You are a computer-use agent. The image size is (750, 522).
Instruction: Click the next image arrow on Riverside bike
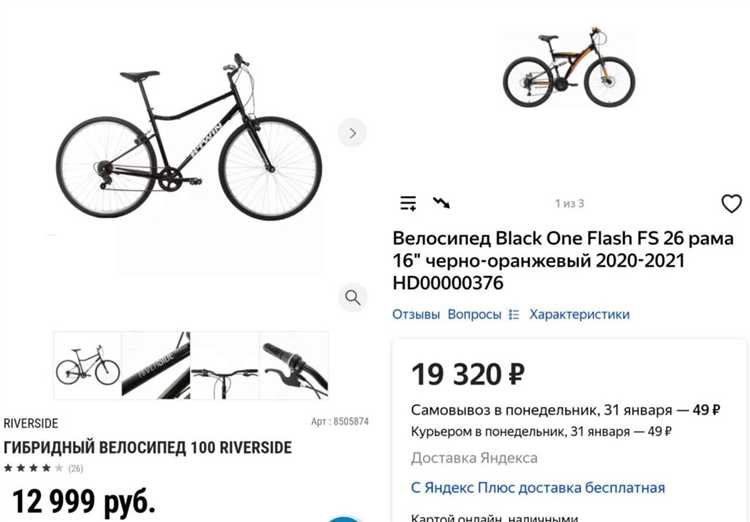352,133
